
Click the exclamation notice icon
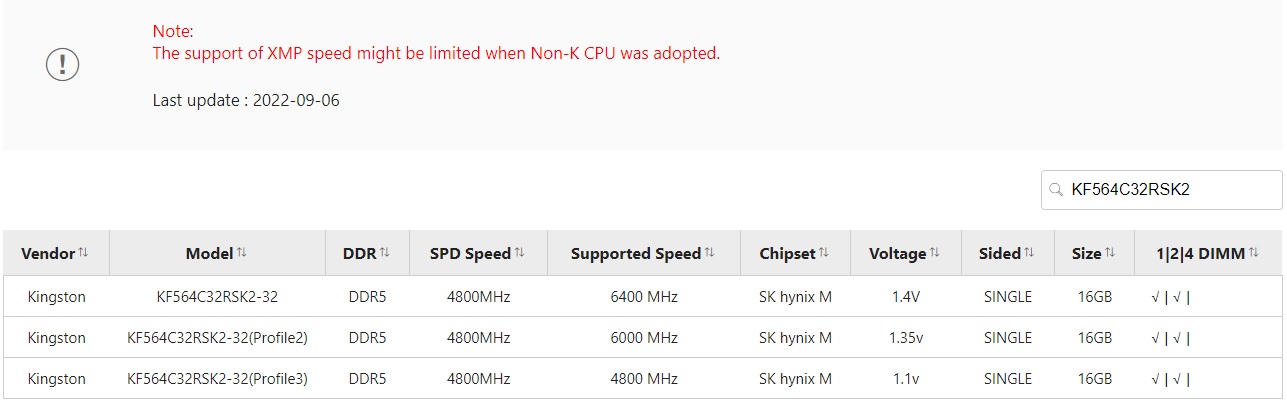[x=62, y=65]
